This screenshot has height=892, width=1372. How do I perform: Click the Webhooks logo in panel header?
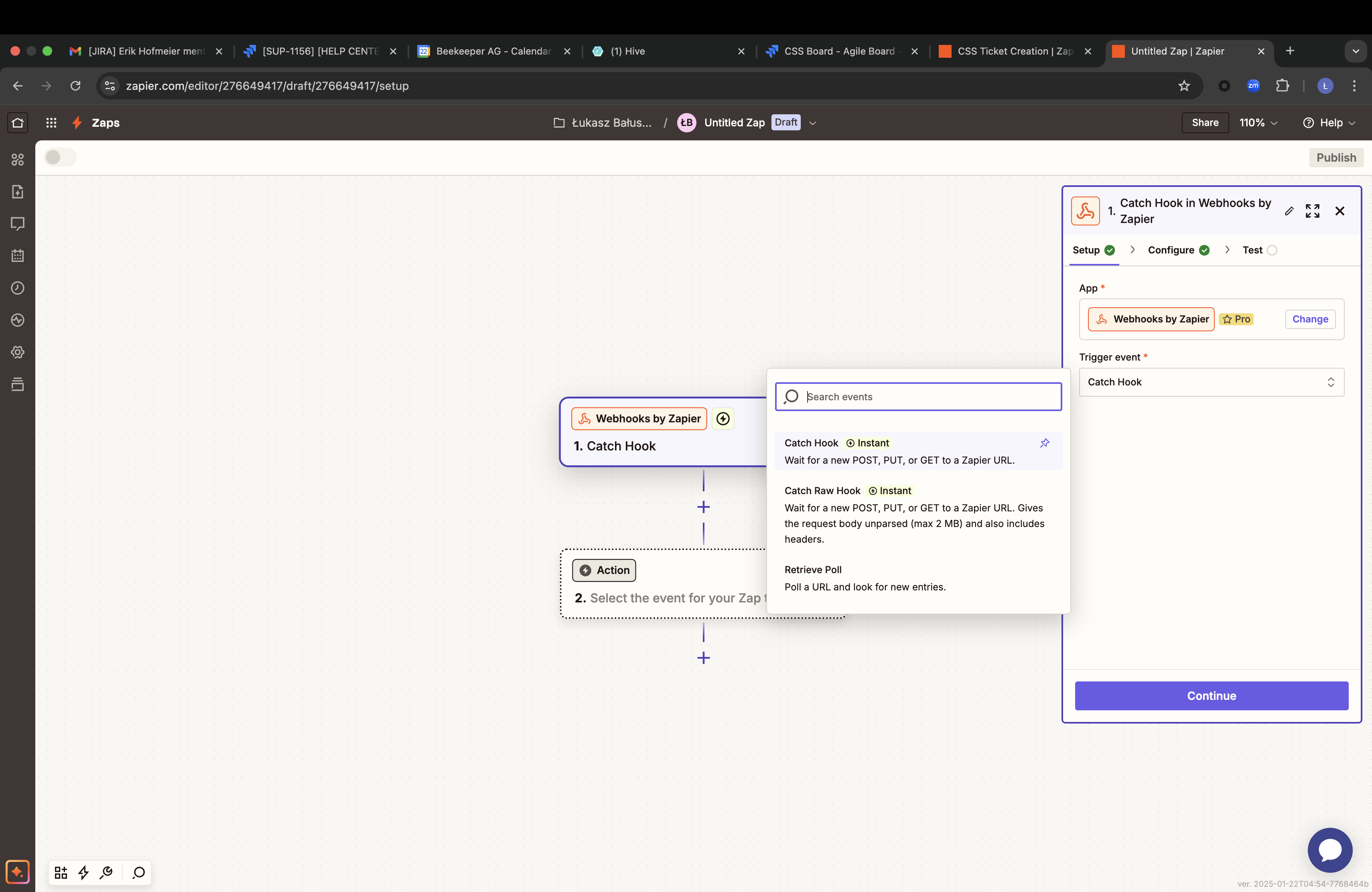pyautogui.click(x=1086, y=211)
